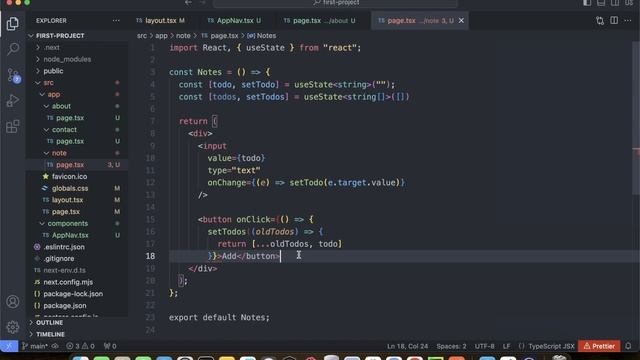Viewport: 640px width, 360px height.
Task: Click the notifications bell in status bar
Action: [629, 346]
